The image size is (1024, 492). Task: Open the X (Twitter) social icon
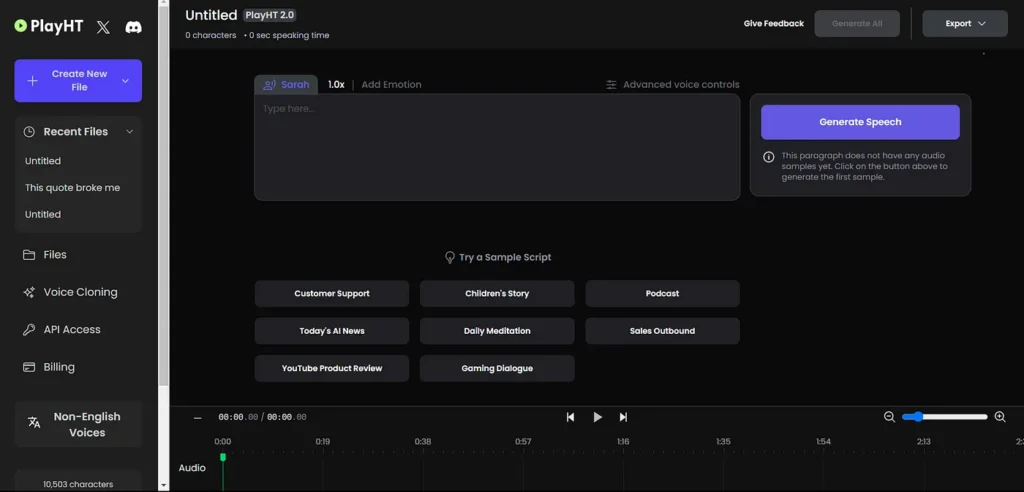(103, 27)
